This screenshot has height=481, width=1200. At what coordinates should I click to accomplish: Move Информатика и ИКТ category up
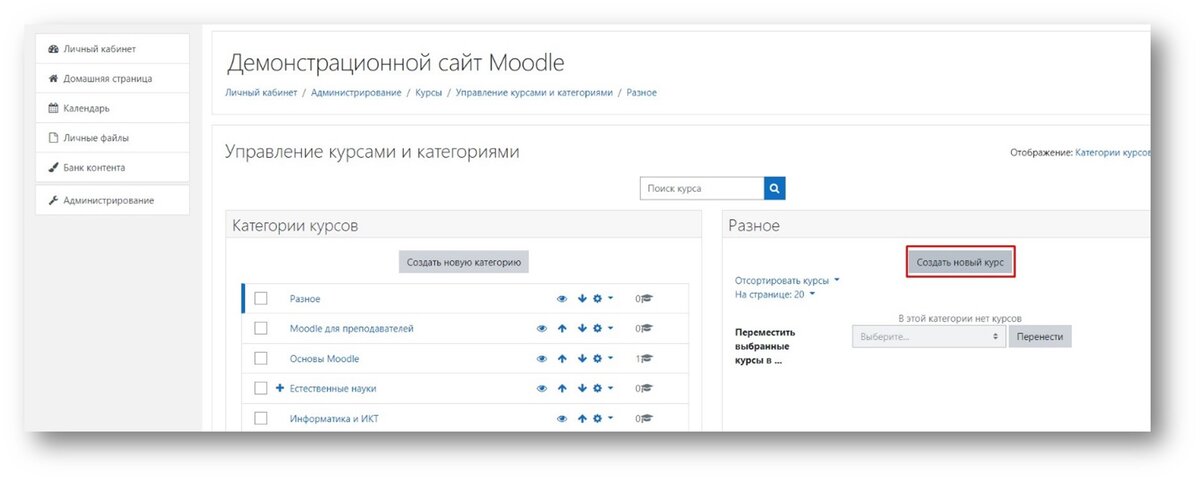[x=581, y=419]
